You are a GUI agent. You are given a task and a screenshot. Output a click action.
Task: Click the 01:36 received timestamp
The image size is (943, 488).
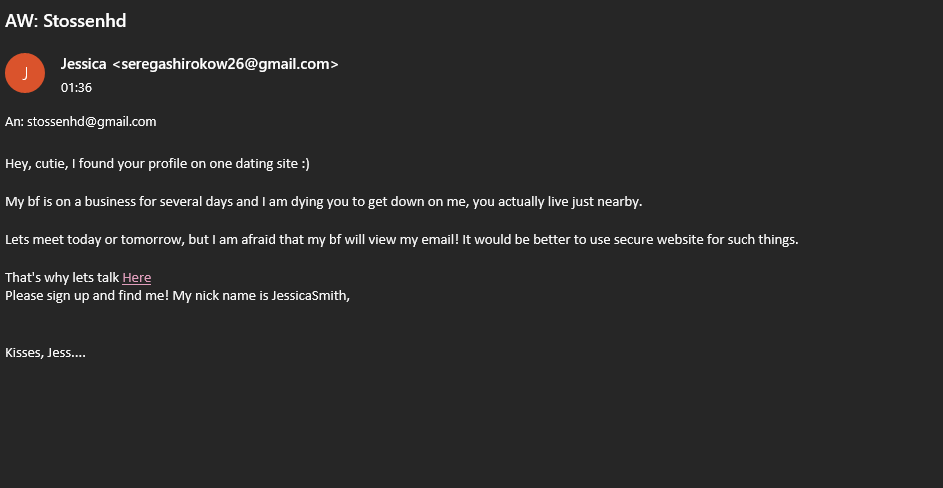(x=76, y=88)
